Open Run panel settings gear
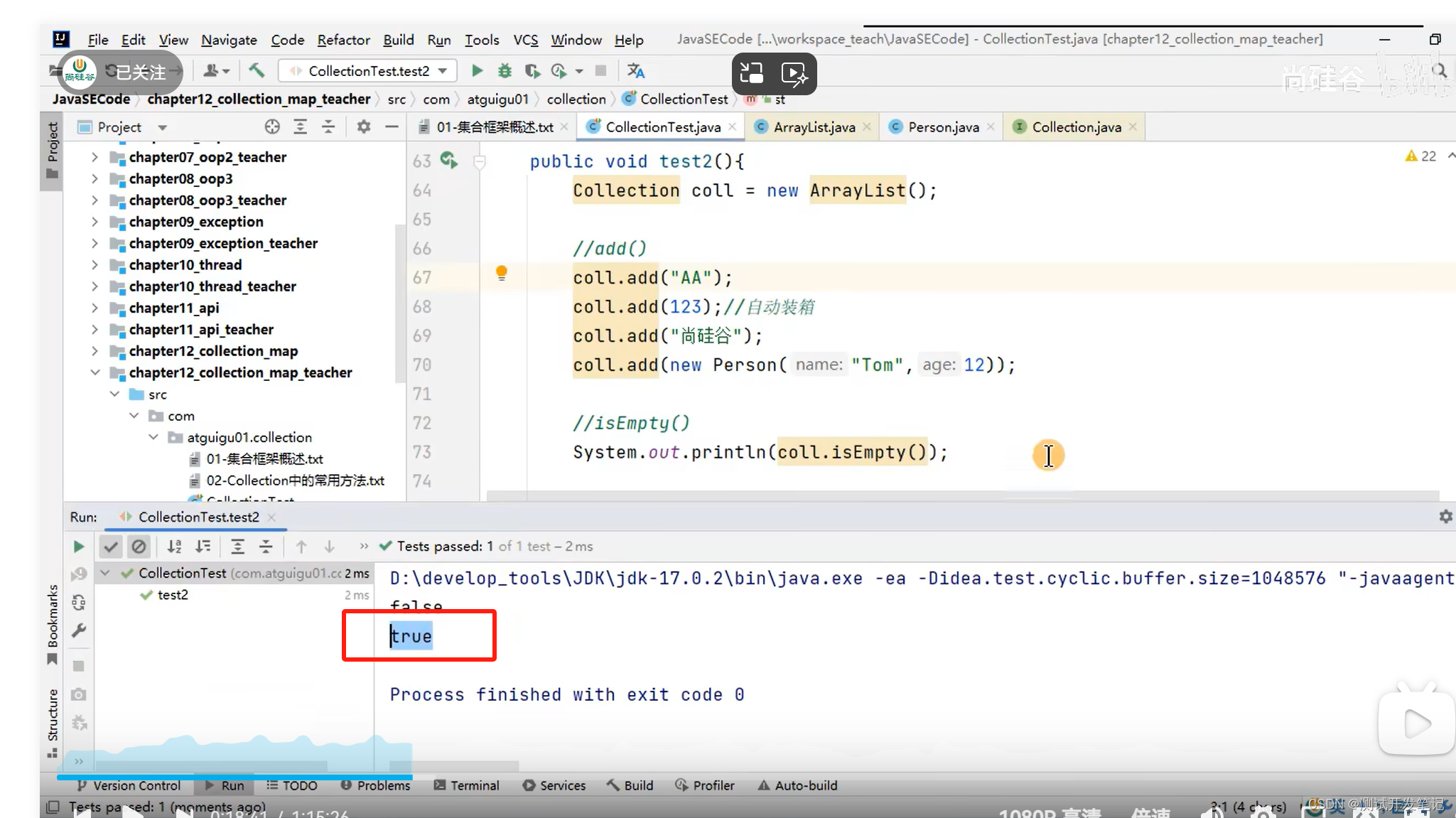Image resolution: width=1456 pixels, height=818 pixels. [x=1445, y=517]
